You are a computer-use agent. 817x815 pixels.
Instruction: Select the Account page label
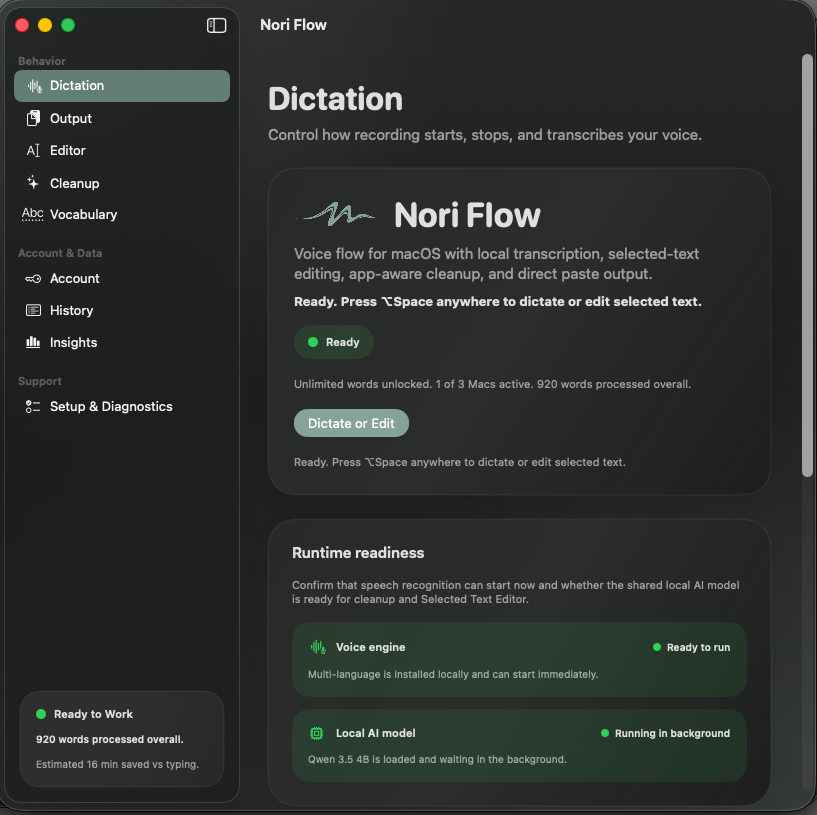[x=75, y=279]
